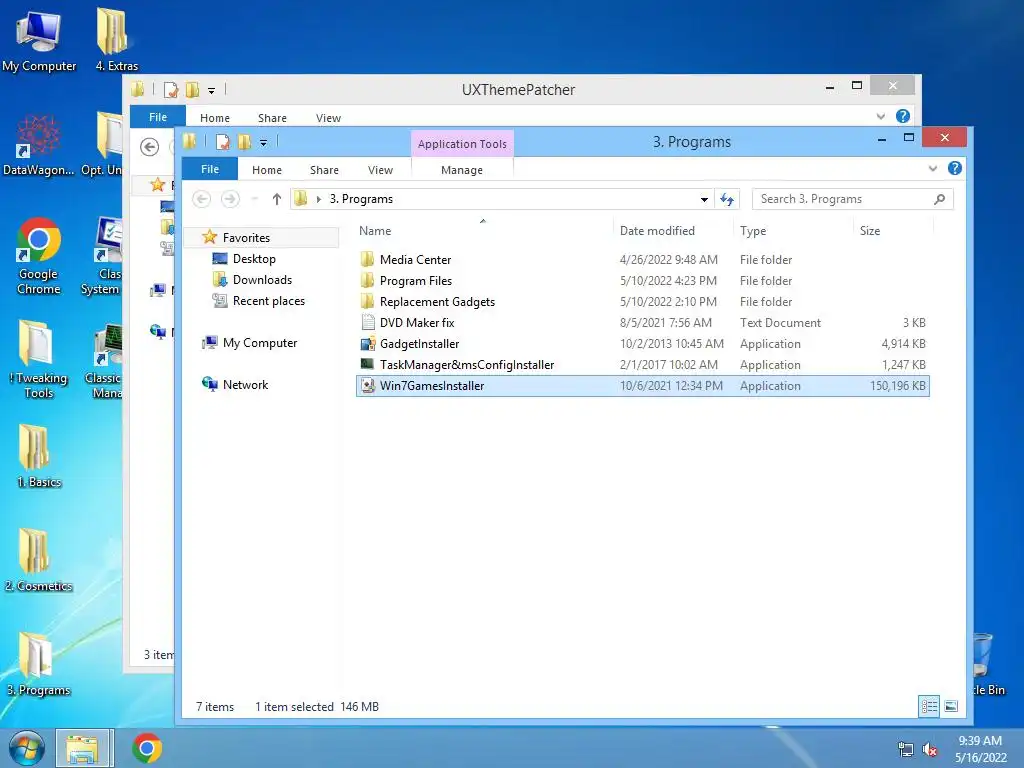Image resolution: width=1024 pixels, height=768 pixels.
Task: Open the Home tab in 3. Programs
Action: [267, 170]
